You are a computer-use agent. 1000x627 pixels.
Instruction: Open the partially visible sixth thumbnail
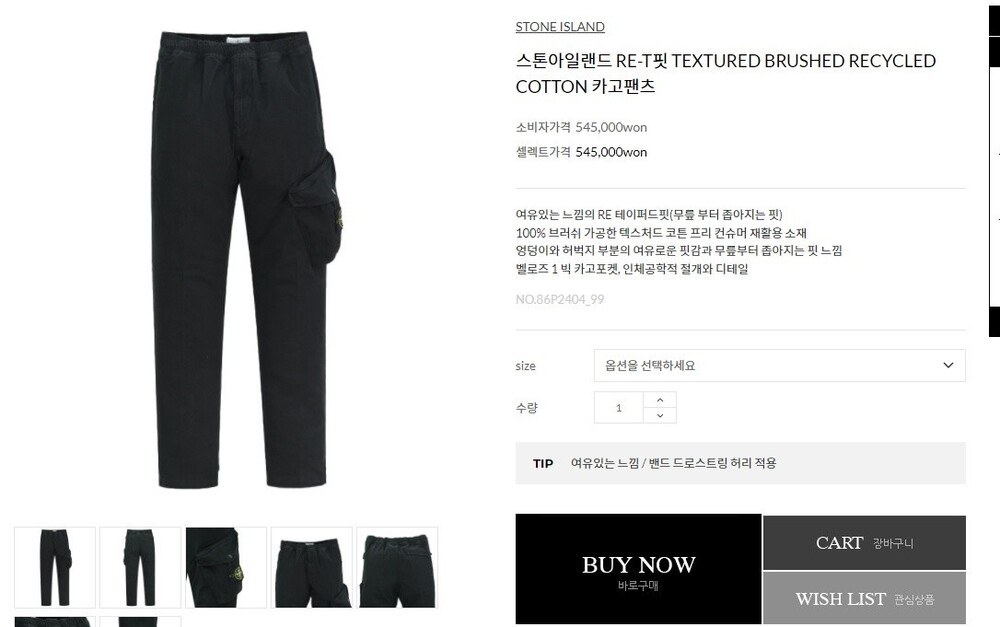pyautogui.click(x=55, y=621)
